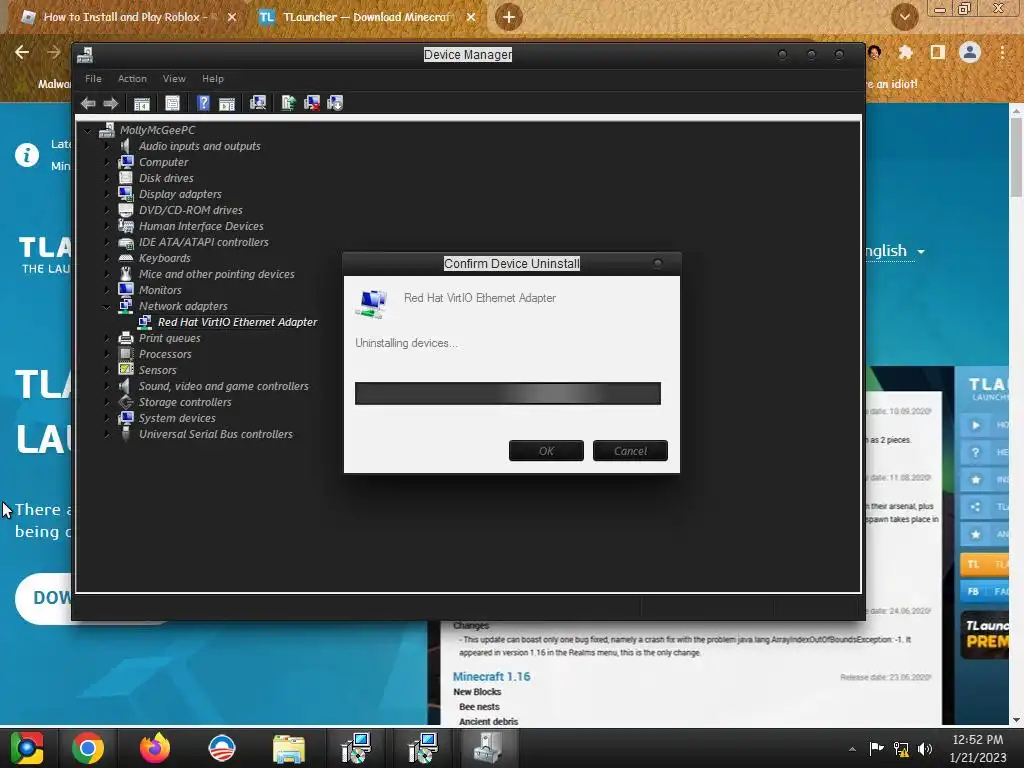Click the uninstalling devices progress bar
Image resolution: width=1024 pixels, height=768 pixels.
pyautogui.click(x=508, y=393)
